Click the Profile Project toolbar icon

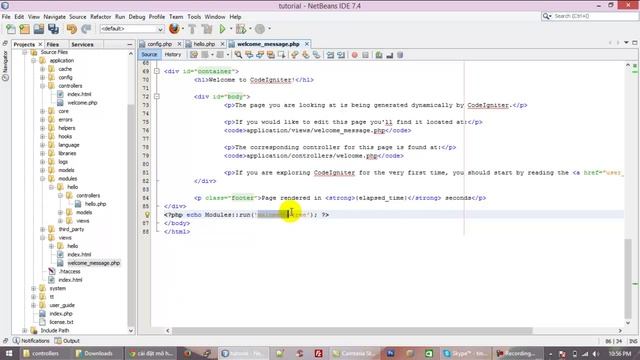pyautogui.click(x=260, y=29)
